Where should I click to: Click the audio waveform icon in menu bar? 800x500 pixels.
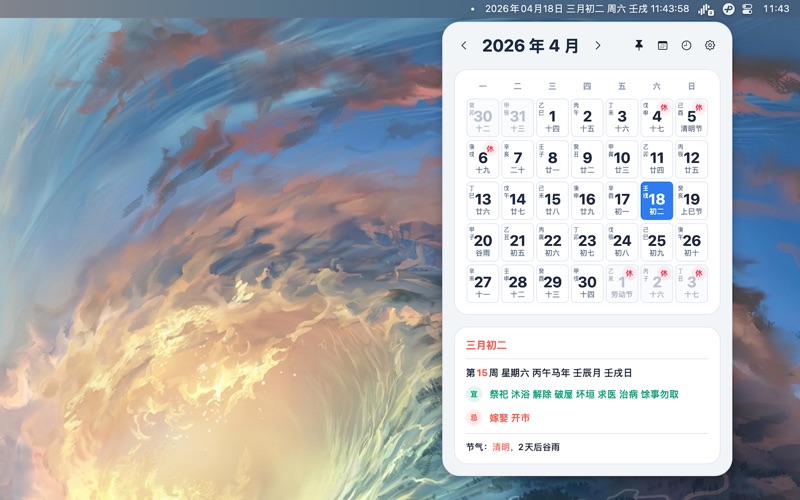[x=706, y=9]
